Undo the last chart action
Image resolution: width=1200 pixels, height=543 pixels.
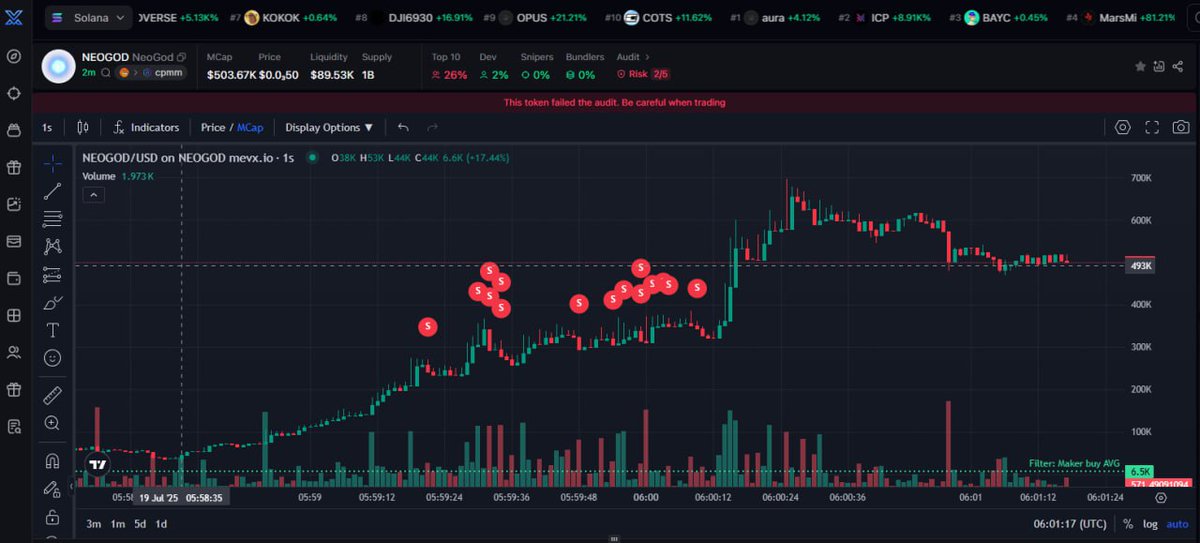click(403, 127)
